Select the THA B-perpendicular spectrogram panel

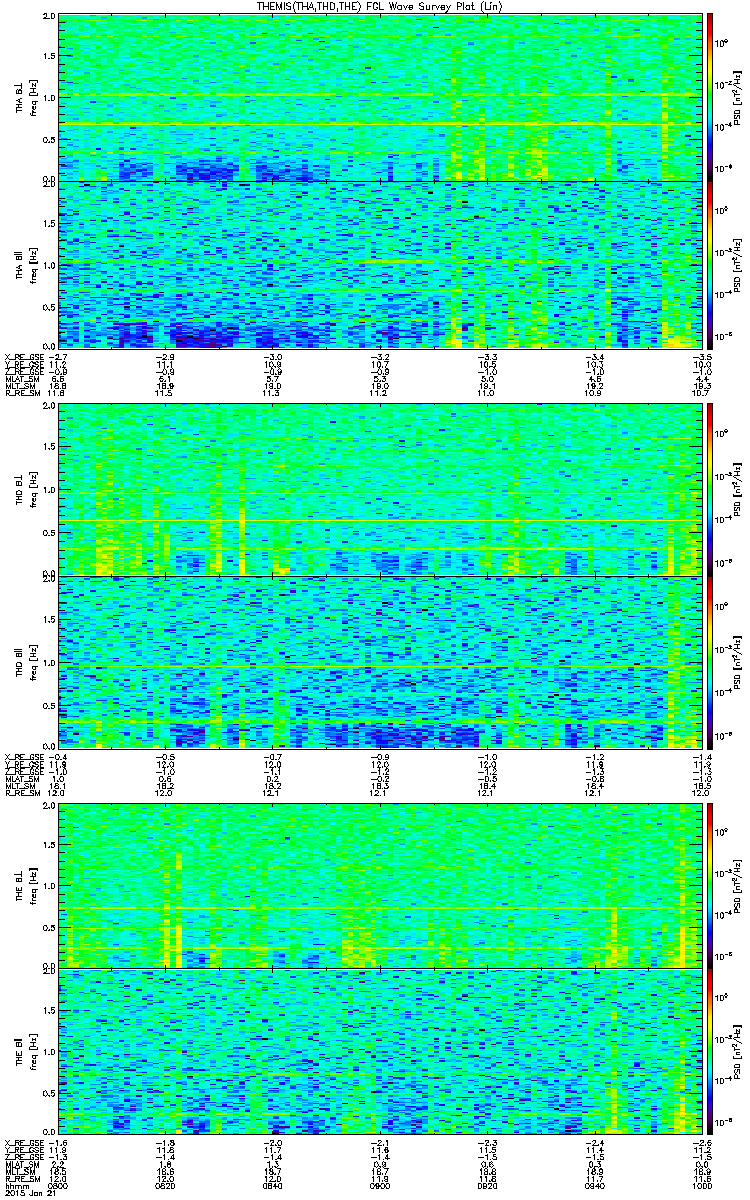tap(376, 97)
